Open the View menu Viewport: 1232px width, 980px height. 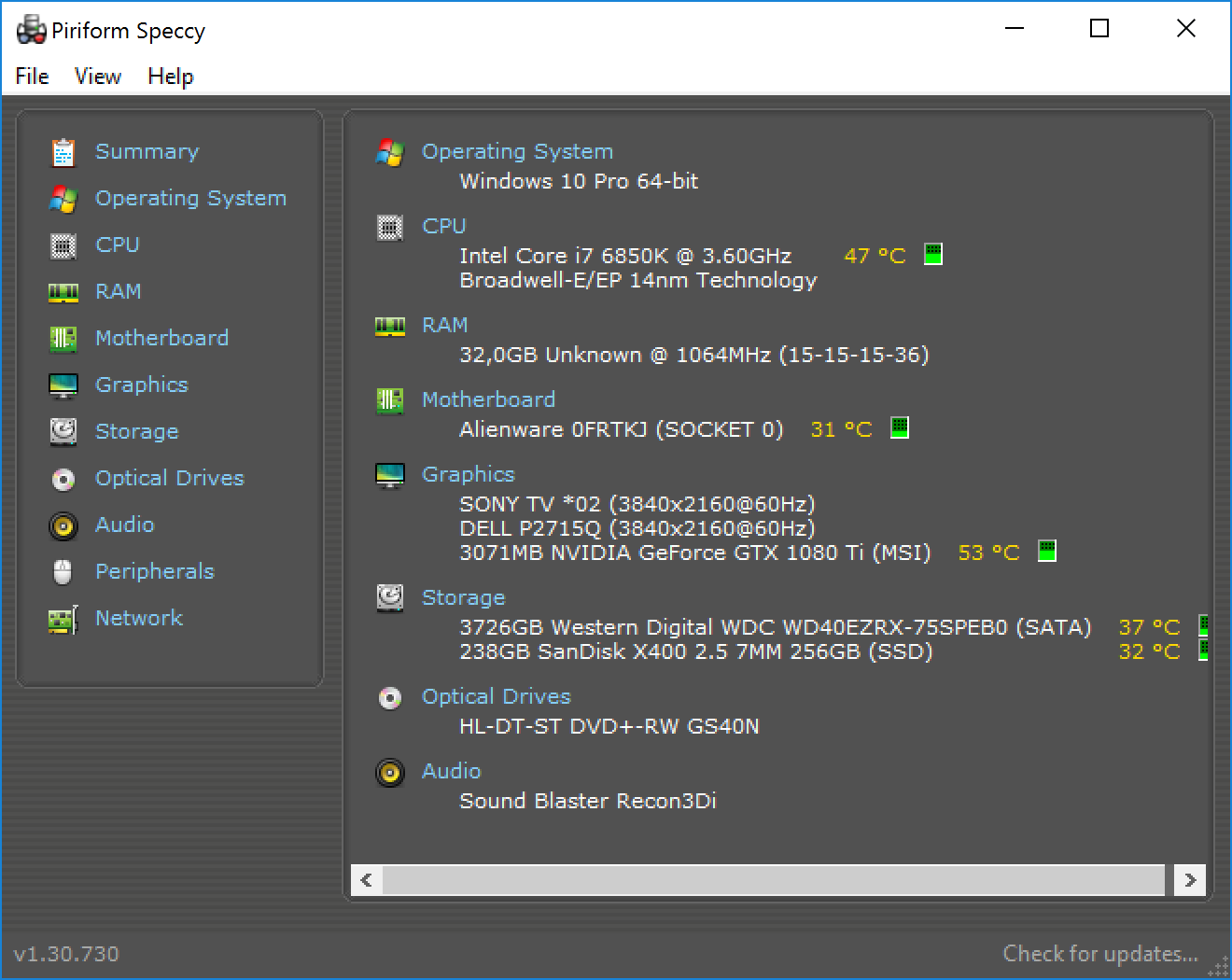[x=98, y=77]
